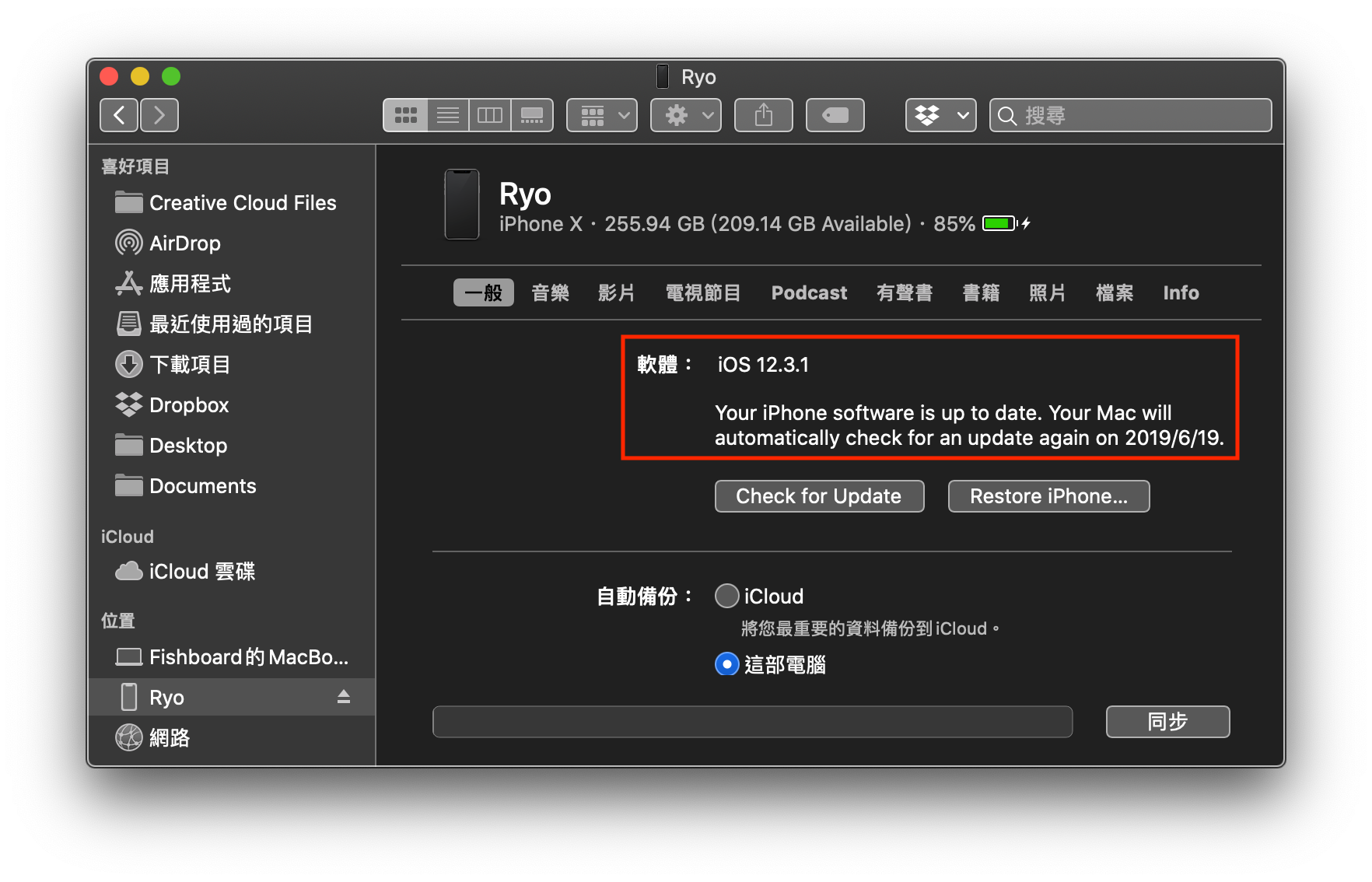This screenshot has height=882, width=1372.
Task: Click iOS 12.3.1 version text
Action: point(763,365)
